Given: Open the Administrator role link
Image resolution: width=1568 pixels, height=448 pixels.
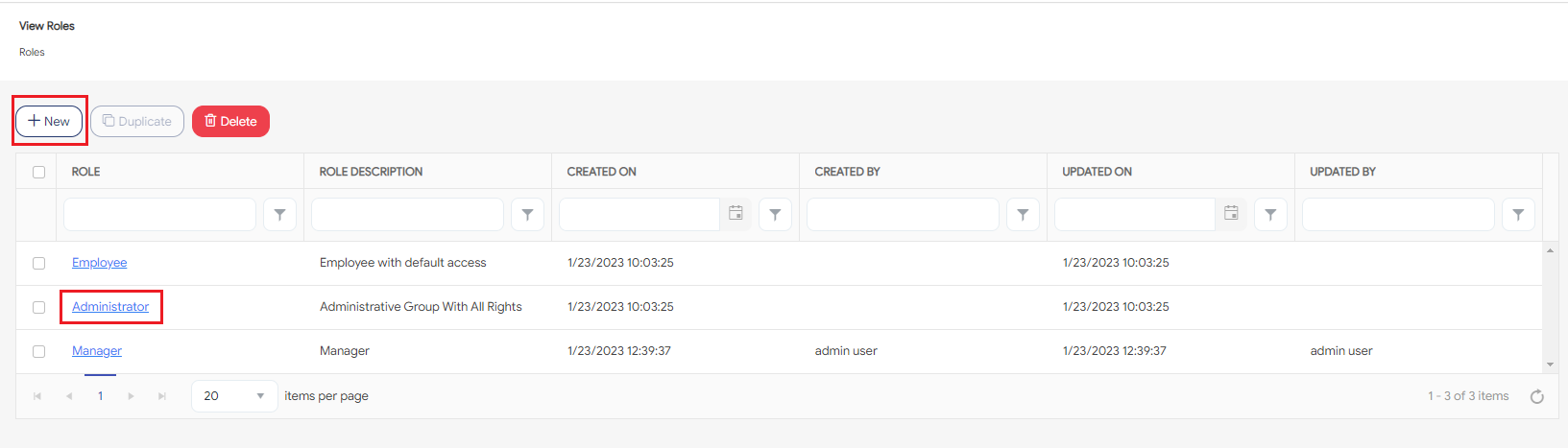Looking at the screenshot, I should coord(110,307).
